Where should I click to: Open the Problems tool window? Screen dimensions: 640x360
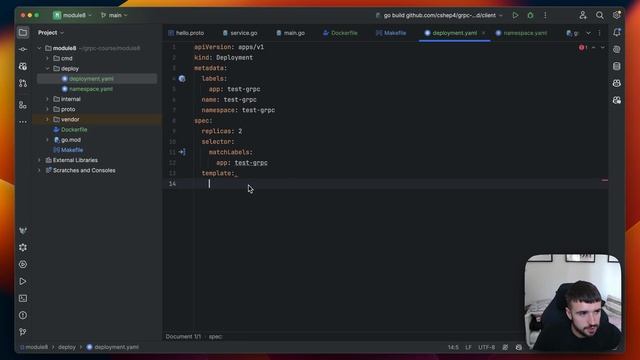tap(23, 316)
